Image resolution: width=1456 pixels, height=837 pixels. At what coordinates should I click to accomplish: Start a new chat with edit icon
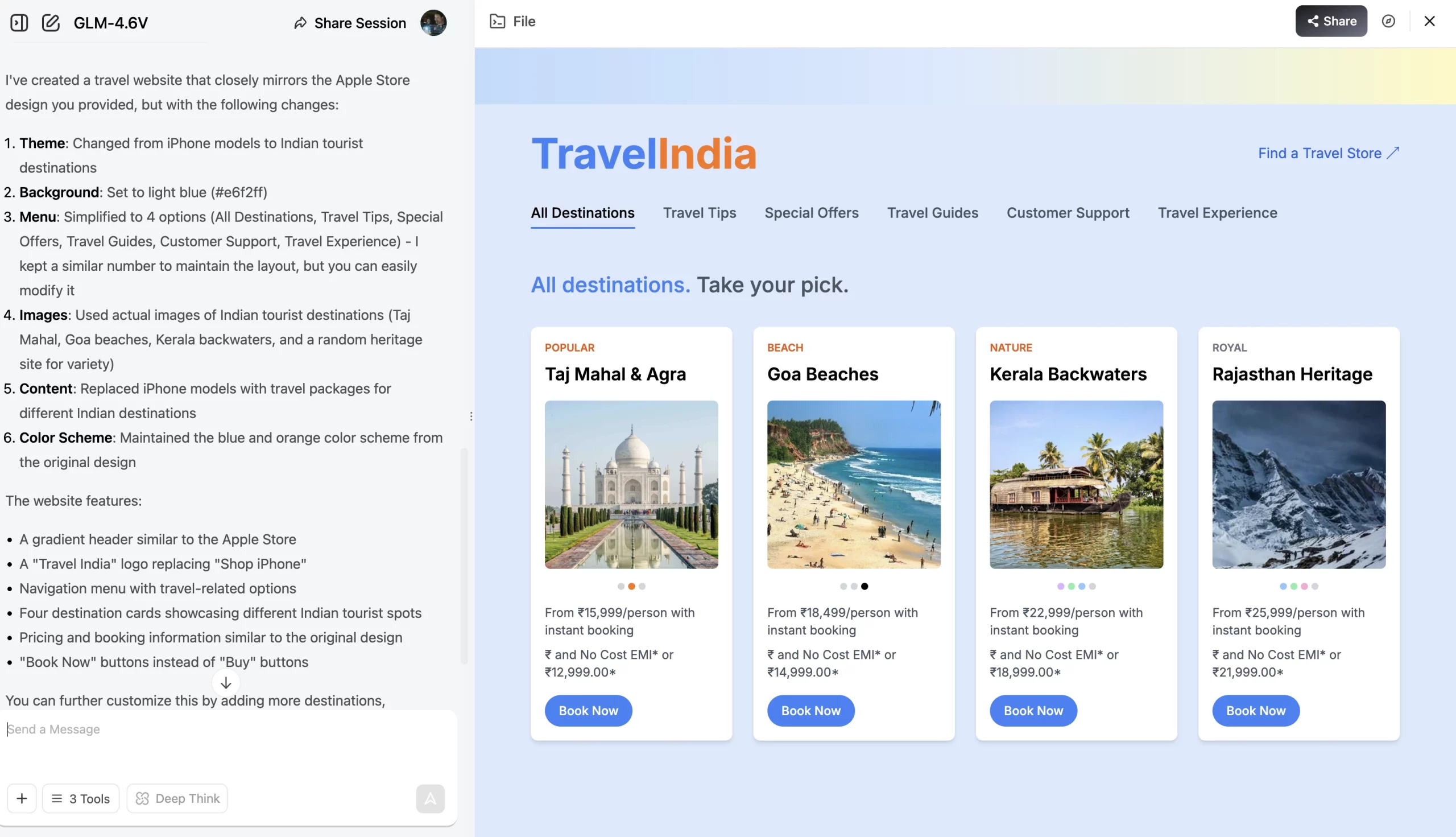pyautogui.click(x=51, y=23)
